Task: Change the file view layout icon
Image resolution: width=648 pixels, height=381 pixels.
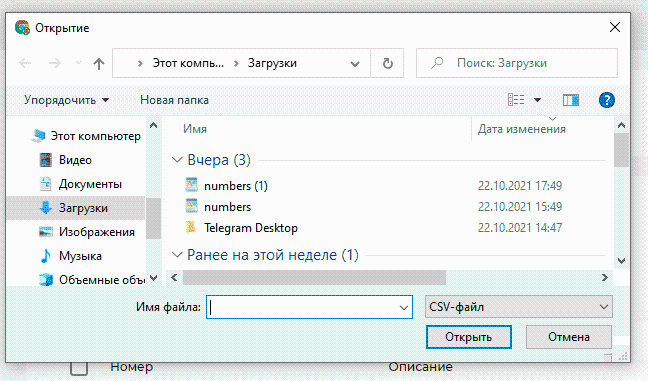Action: (516, 100)
